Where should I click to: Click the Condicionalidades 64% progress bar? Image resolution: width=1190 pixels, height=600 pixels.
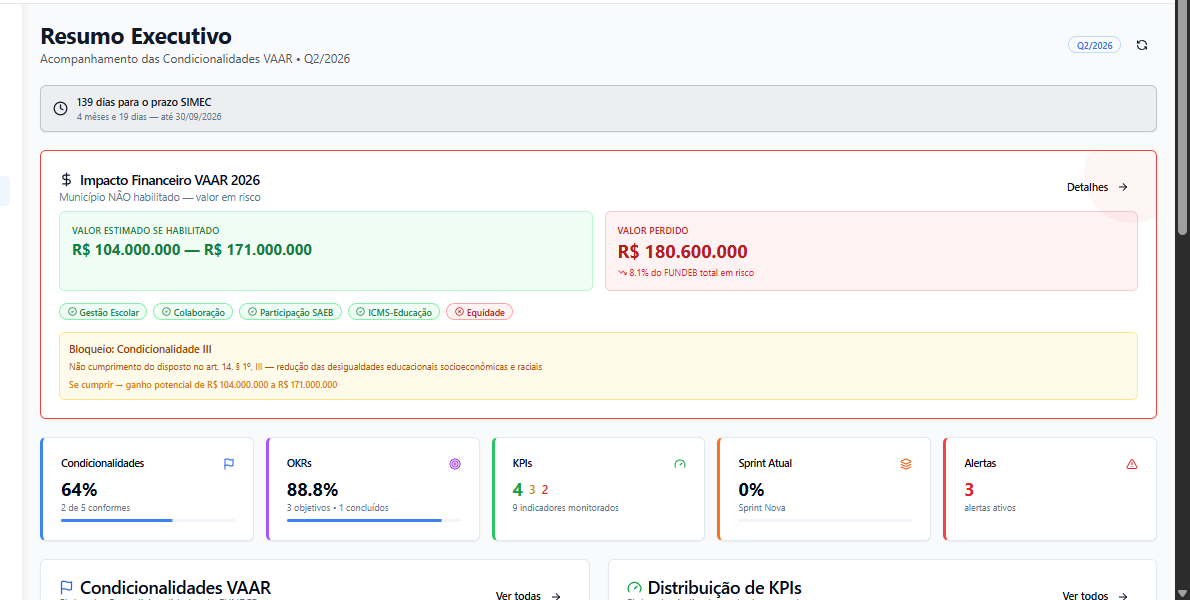[147, 520]
